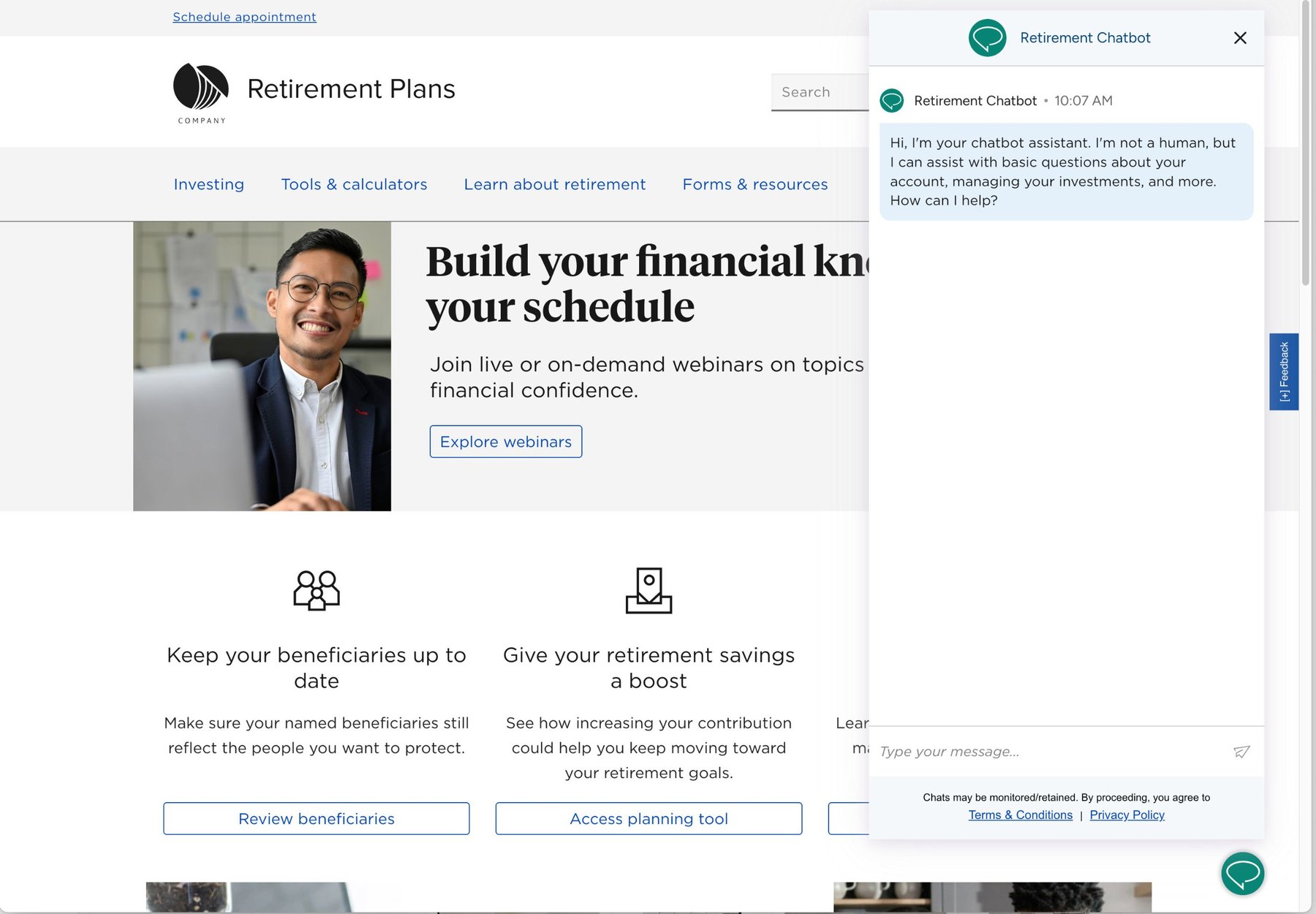The width and height of the screenshot is (1316, 914).
Task: Click the Access planning tool button
Action: [648, 819]
